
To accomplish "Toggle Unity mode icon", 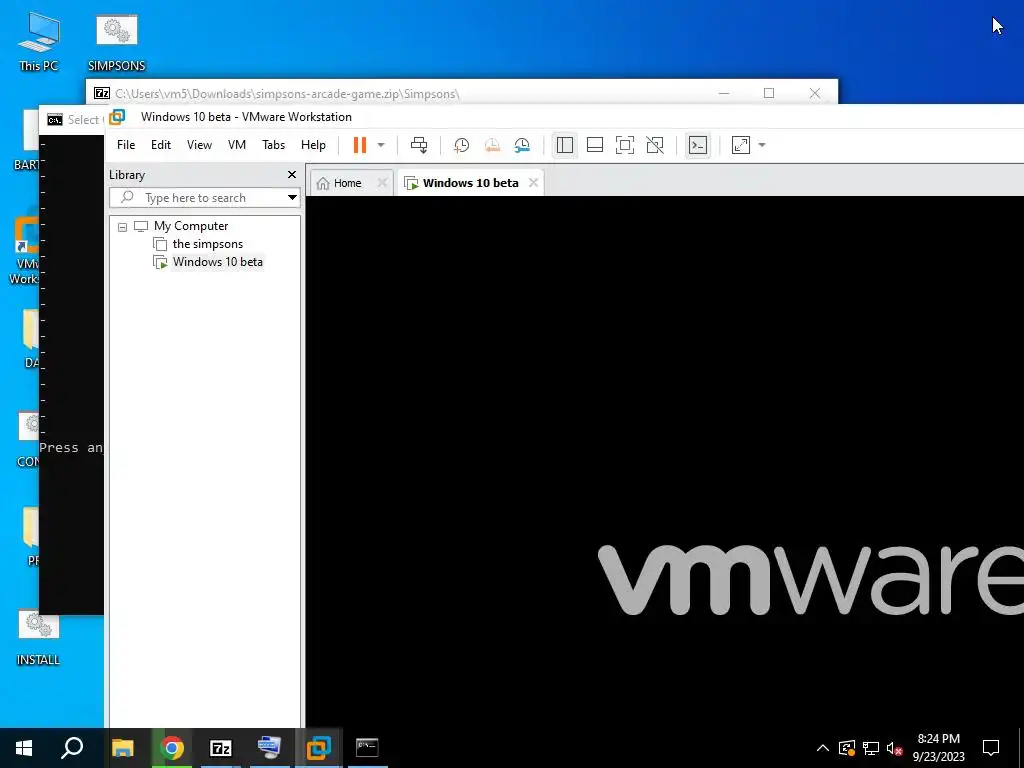I will [655, 145].
